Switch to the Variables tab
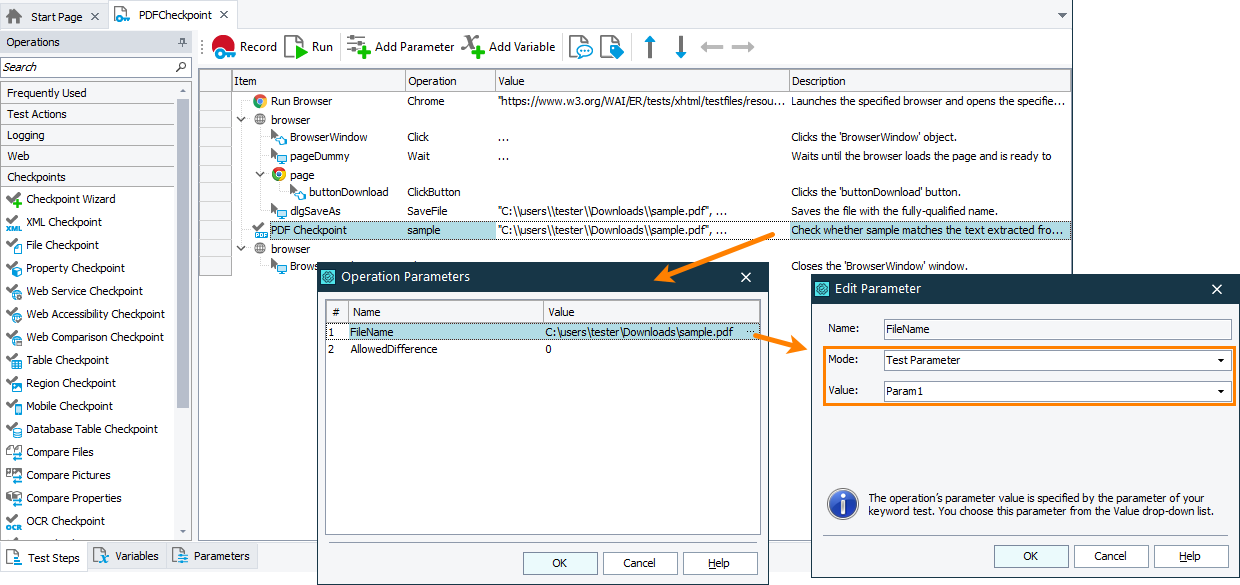The height and width of the screenshot is (585, 1240). point(126,556)
